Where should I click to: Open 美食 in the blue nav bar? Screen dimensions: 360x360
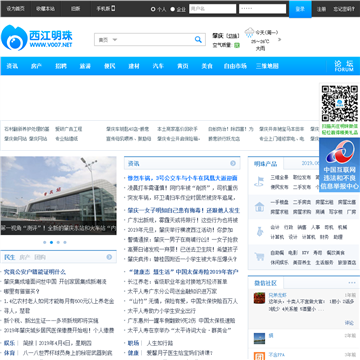click(207, 66)
